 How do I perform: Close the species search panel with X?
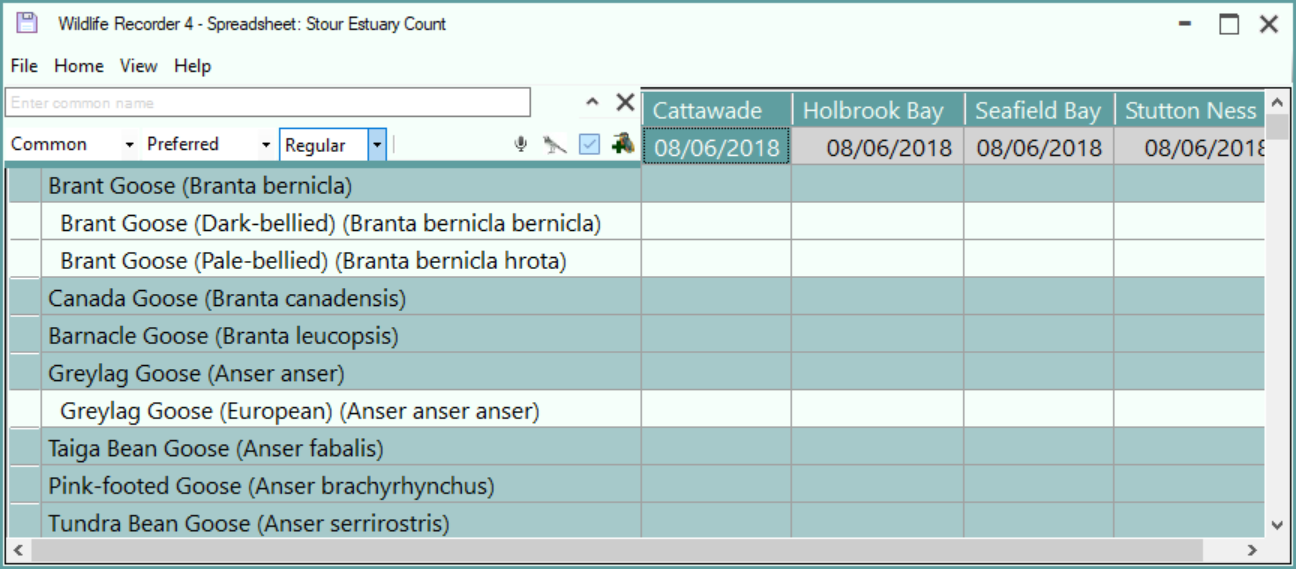point(625,102)
